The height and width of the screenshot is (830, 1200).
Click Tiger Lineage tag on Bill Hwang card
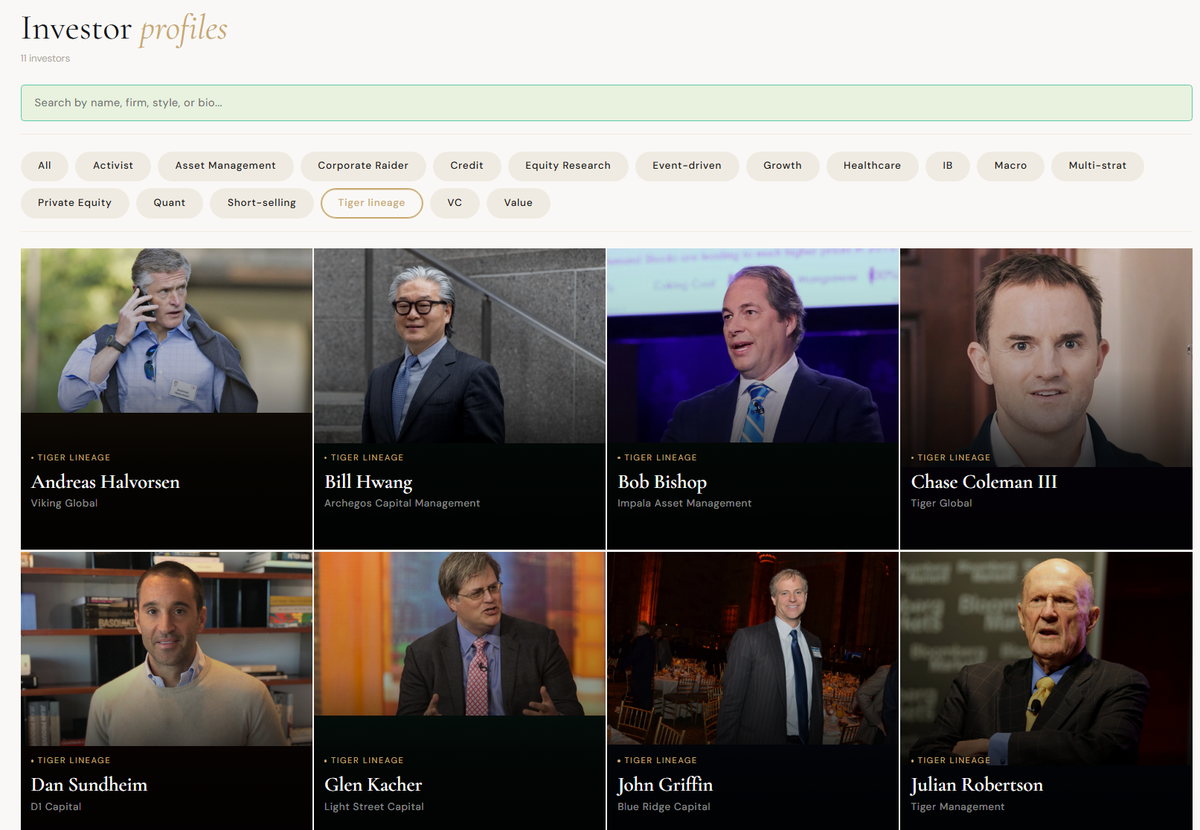(x=364, y=458)
